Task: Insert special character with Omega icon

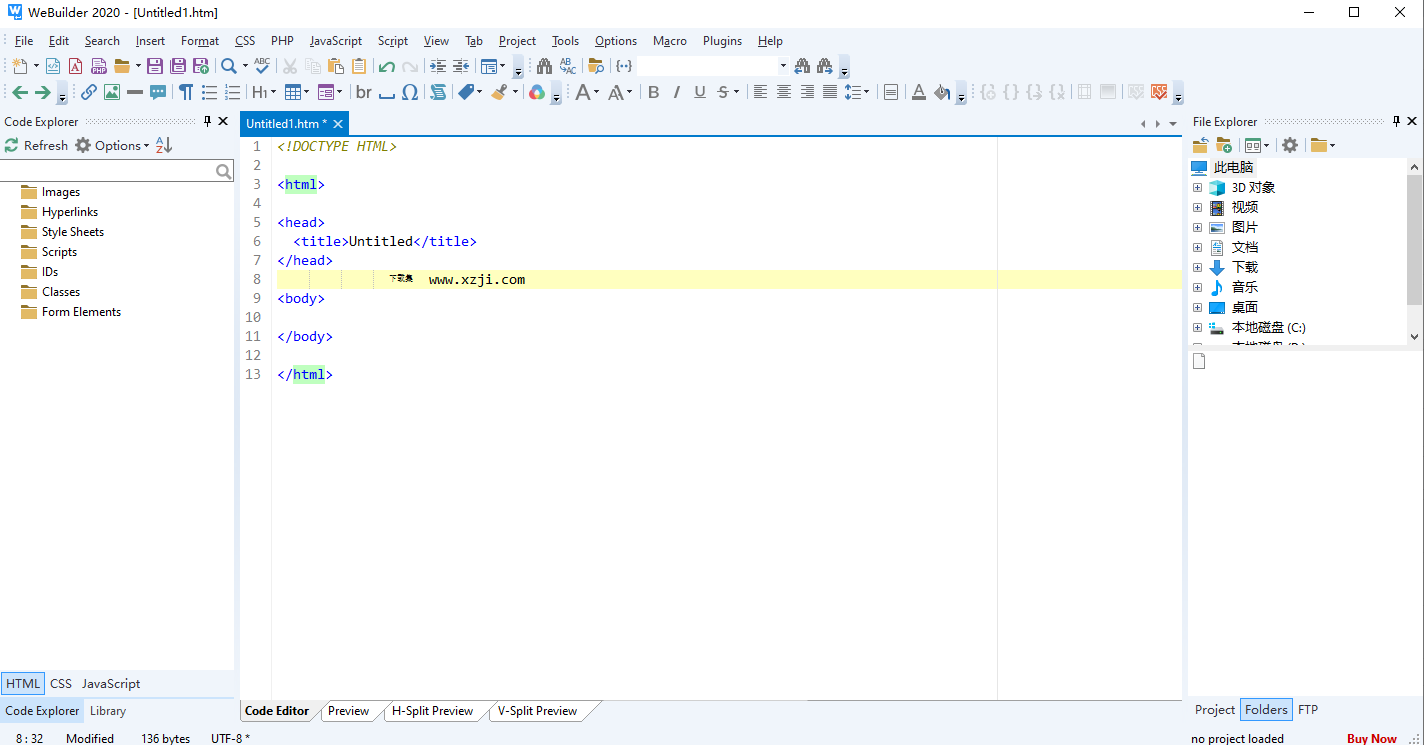Action: pyautogui.click(x=410, y=92)
